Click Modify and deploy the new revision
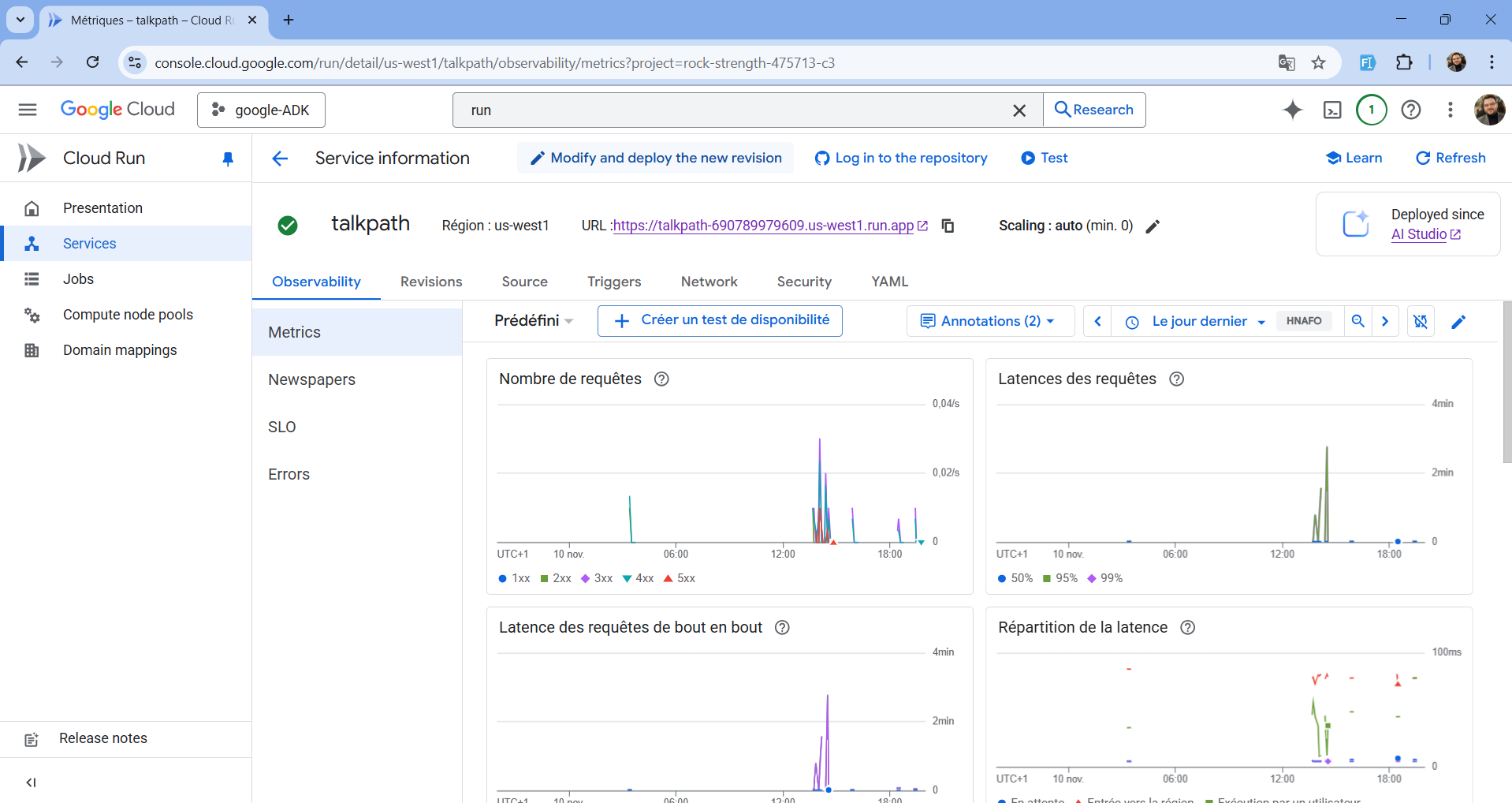The height and width of the screenshot is (803, 1512). click(656, 158)
